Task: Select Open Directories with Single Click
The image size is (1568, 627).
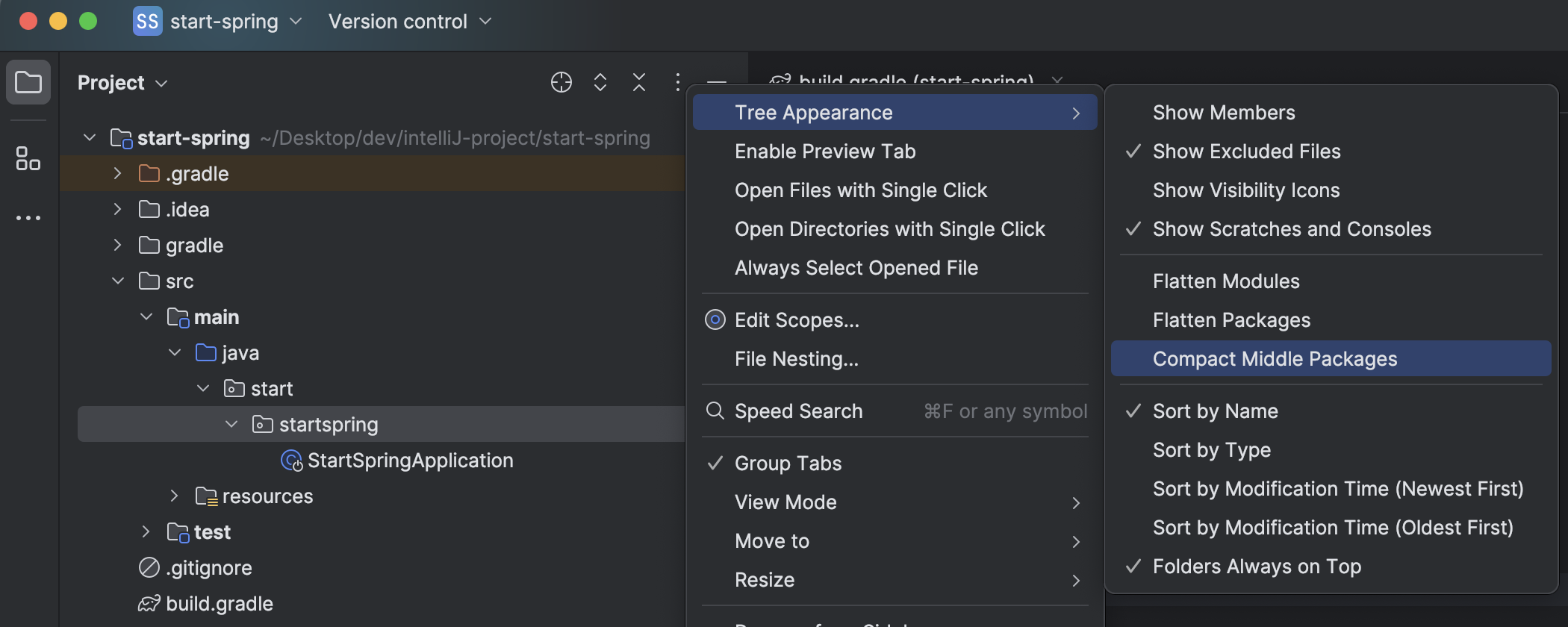Action: [895, 229]
